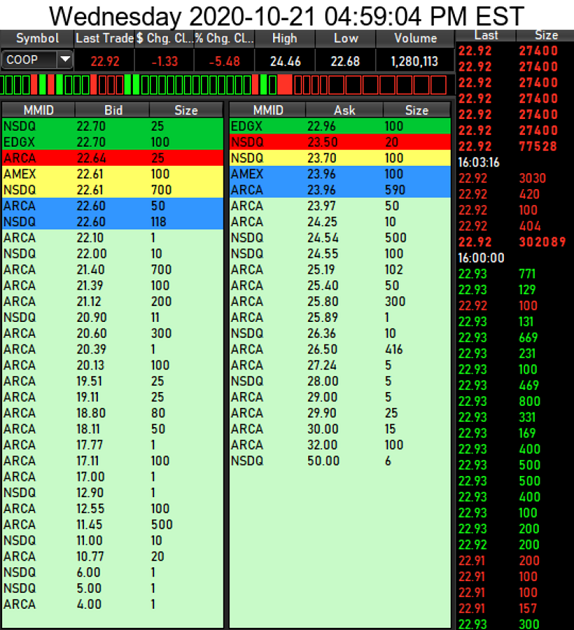
Task: Open the COOP symbol dropdown arrow
Action: click(65, 60)
